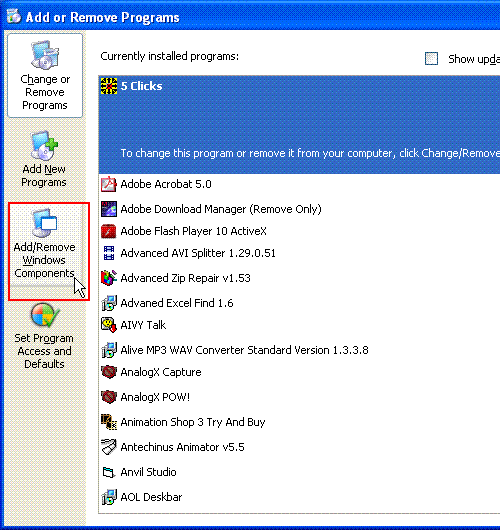Click the Advaned Excel Find icon
This screenshot has height=530, width=500.
(109, 303)
